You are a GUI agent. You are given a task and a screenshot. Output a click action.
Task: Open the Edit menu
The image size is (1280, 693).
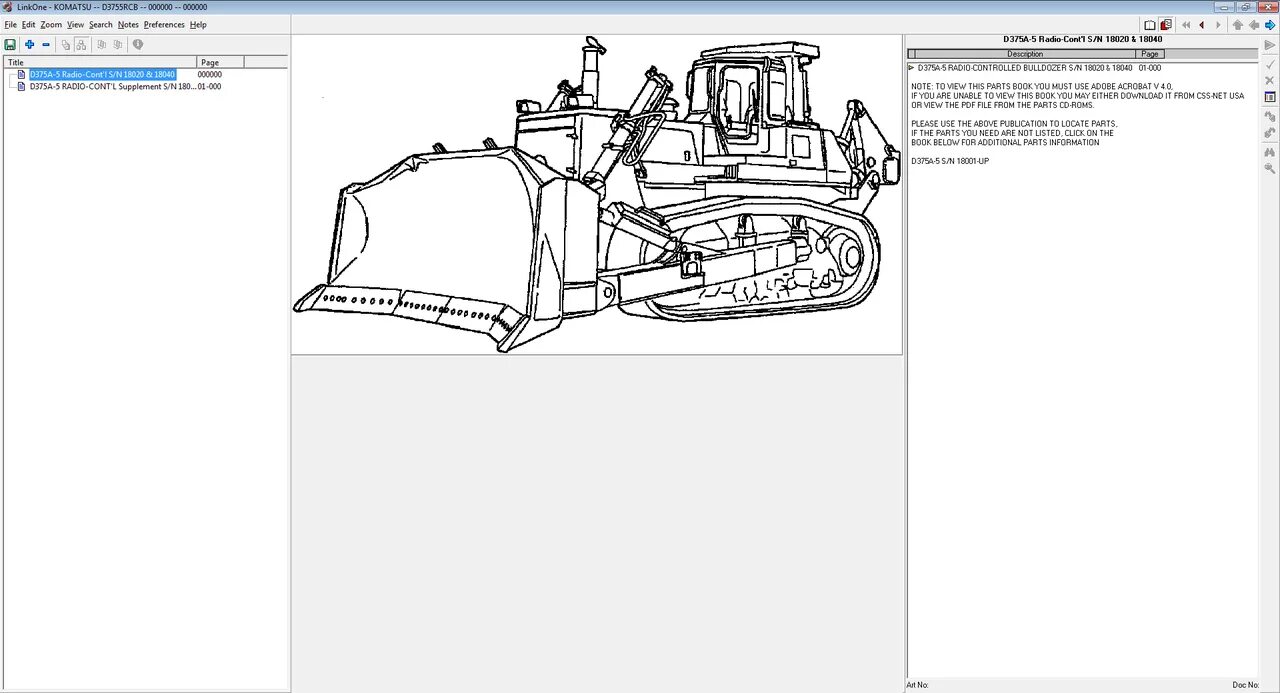pyautogui.click(x=28, y=24)
